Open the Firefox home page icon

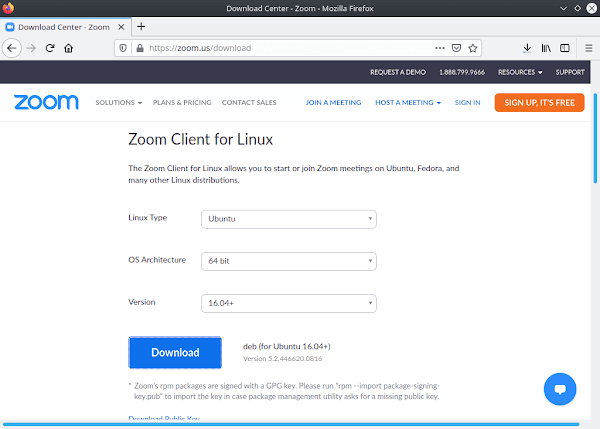[68, 48]
